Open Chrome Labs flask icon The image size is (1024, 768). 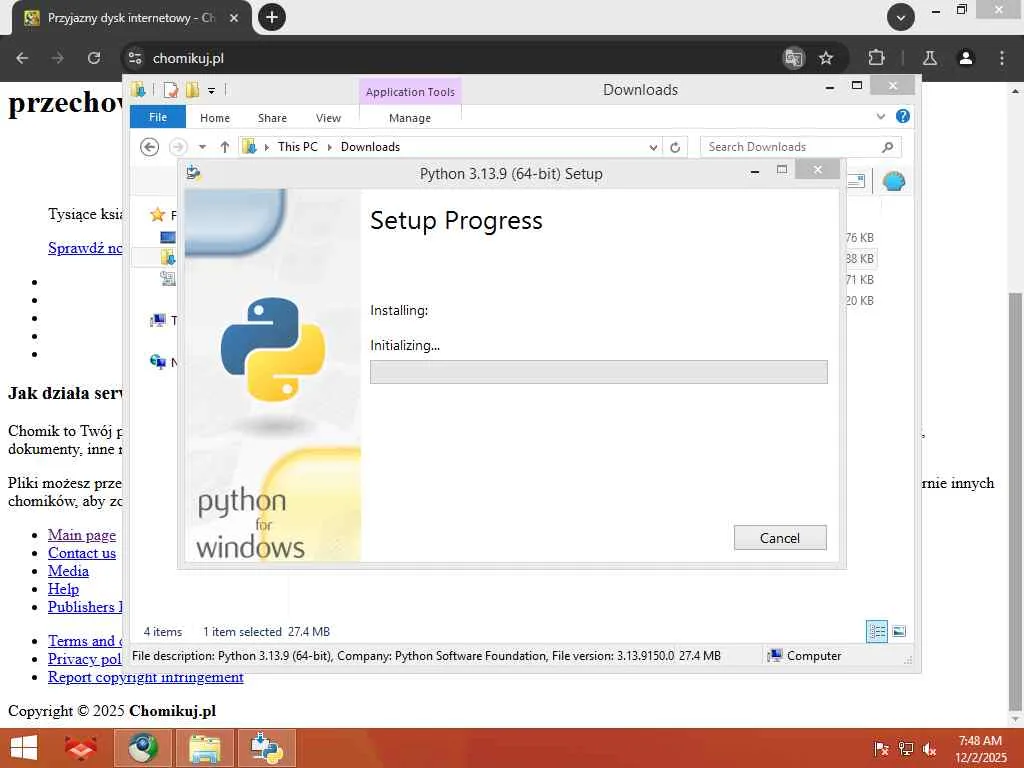pos(930,58)
